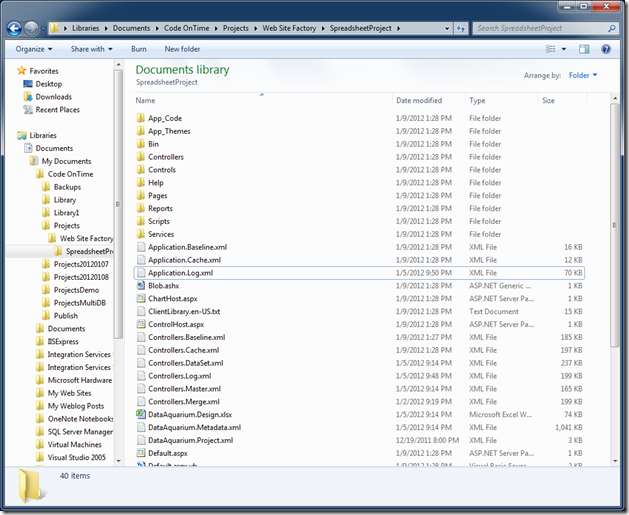Click the Burn toolbar button
This screenshot has width=629, height=515.
[138, 49]
